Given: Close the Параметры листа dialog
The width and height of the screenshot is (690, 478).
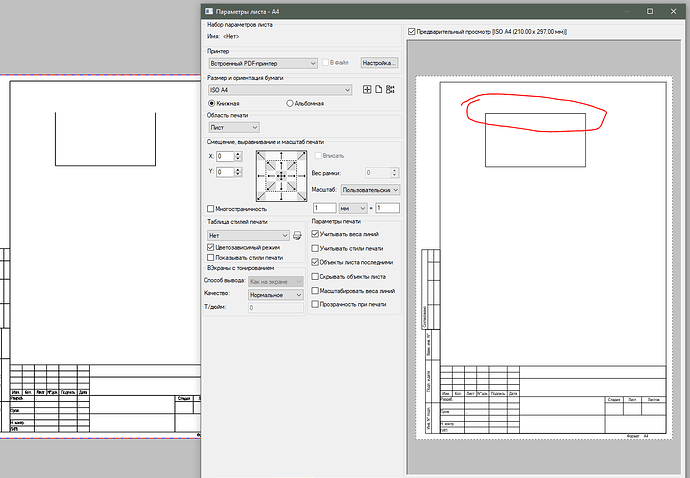Looking at the screenshot, I should tap(672, 10).
